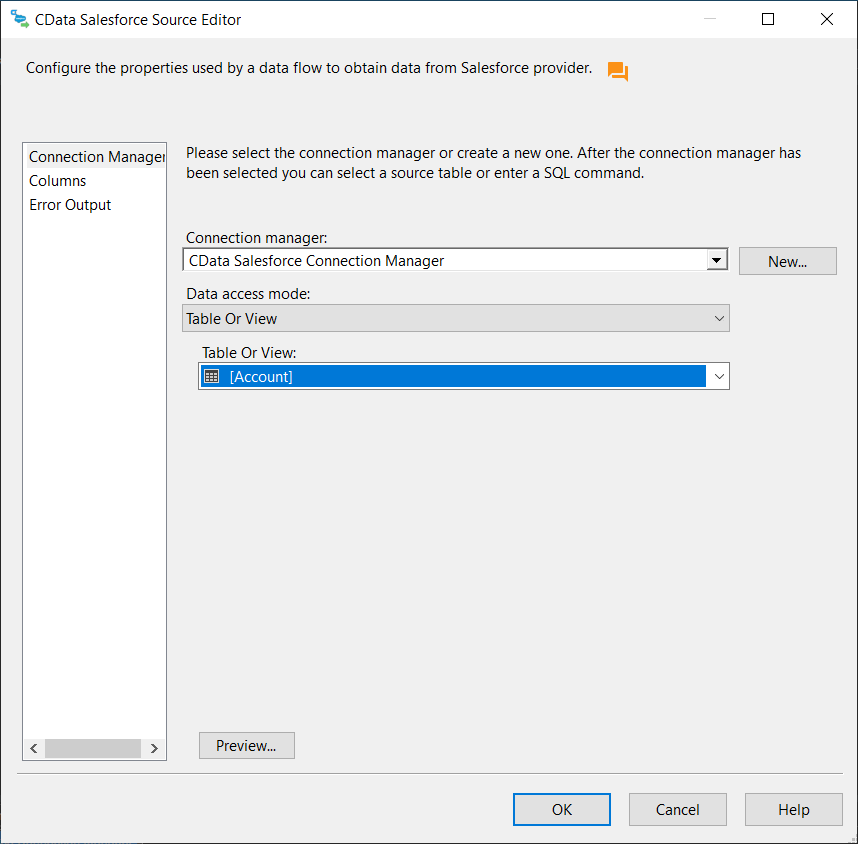This screenshot has width=858, height=844.
Task: Open the Data access mode dropdown
Action: coord(457,318)
